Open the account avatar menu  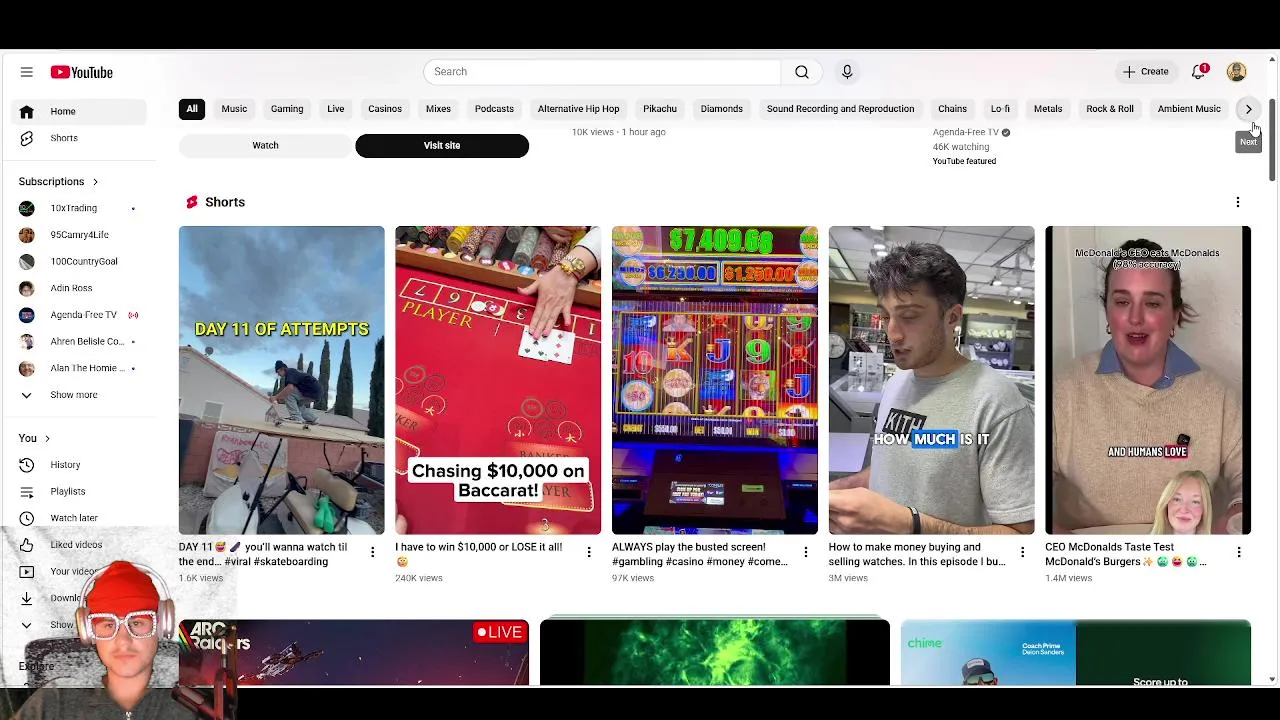[1237, 72]
